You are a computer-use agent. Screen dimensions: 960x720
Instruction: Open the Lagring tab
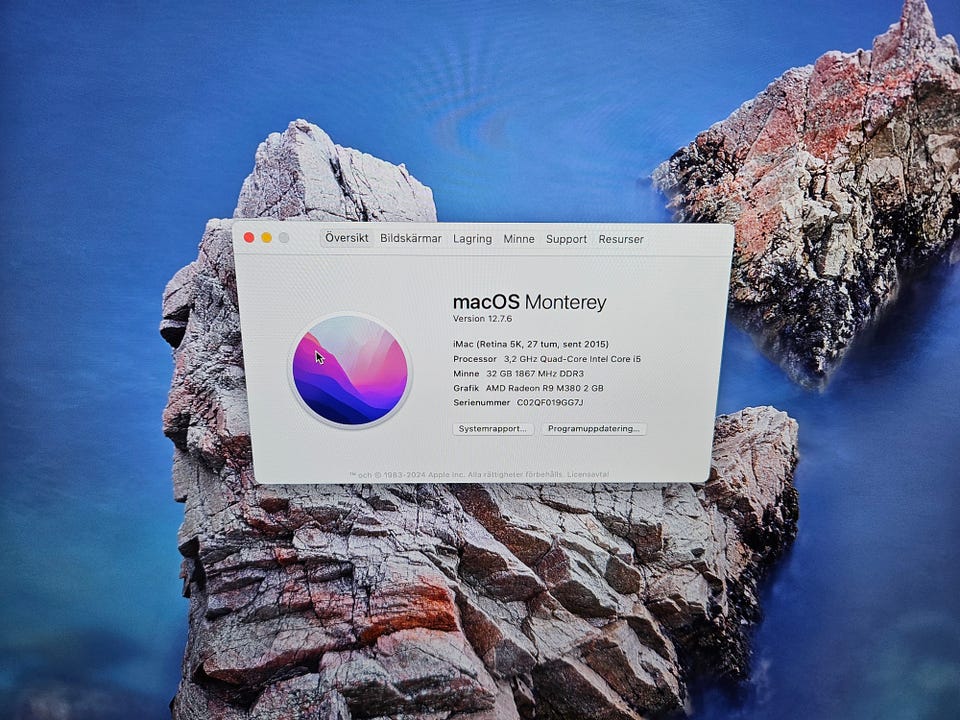tap(472, 239)
